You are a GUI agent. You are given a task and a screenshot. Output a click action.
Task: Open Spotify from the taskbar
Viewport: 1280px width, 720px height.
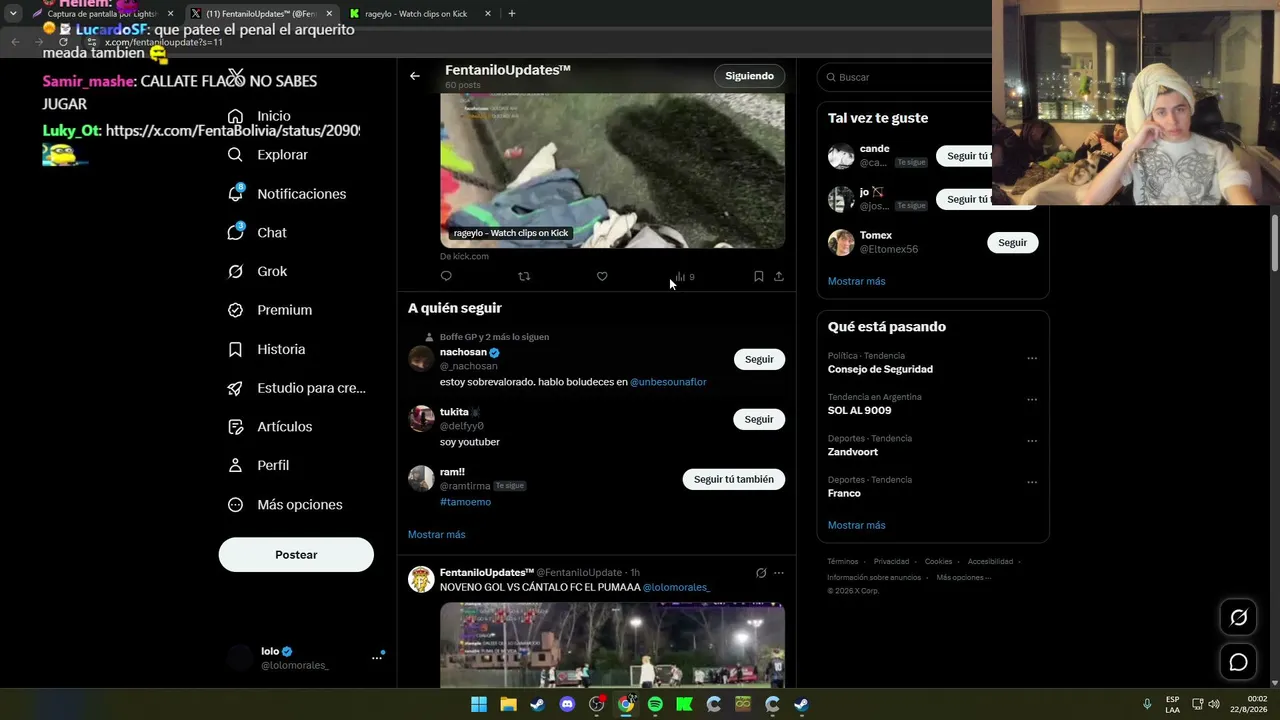coord(655,704)
